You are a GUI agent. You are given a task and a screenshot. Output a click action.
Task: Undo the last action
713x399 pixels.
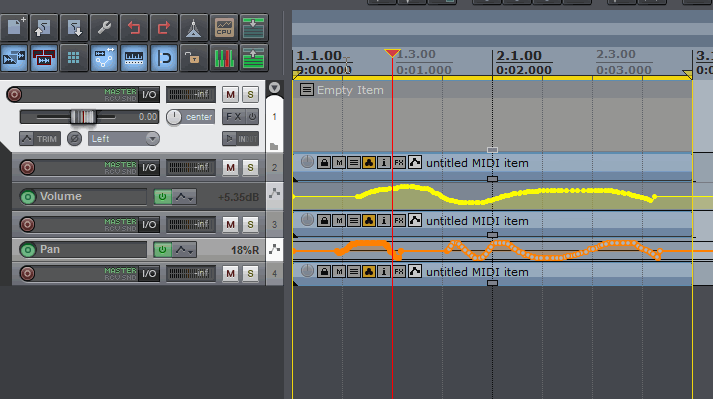[x=134, y=28]
